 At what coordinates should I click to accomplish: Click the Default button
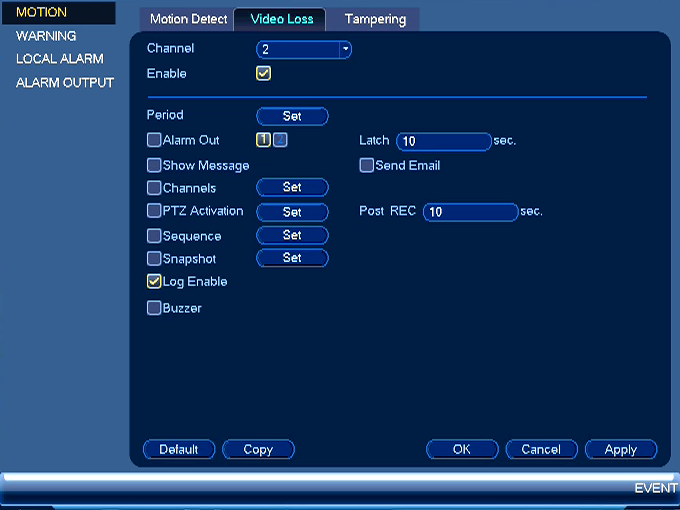[x=179, y=450]
